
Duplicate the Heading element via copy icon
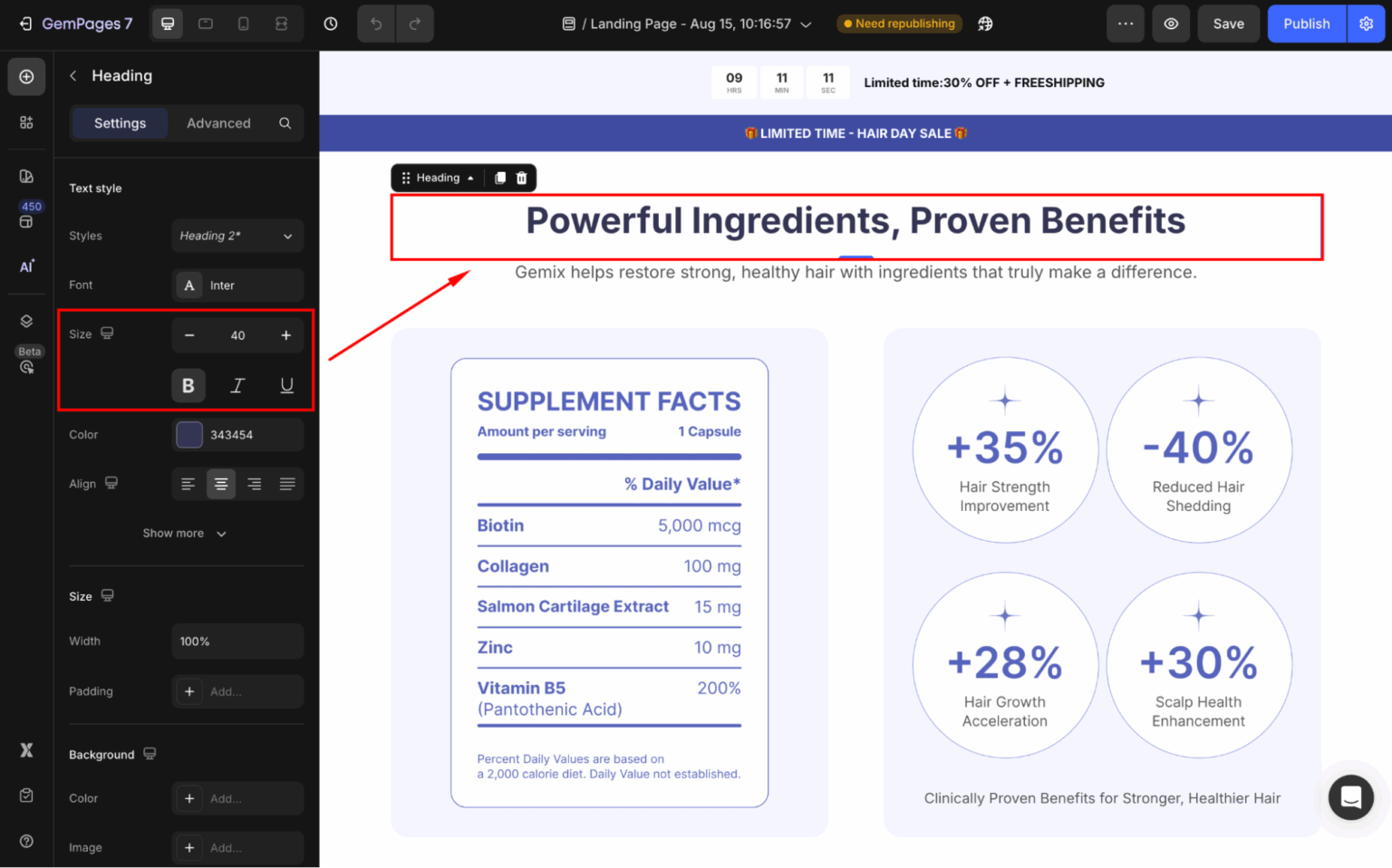tap(499, 178)
